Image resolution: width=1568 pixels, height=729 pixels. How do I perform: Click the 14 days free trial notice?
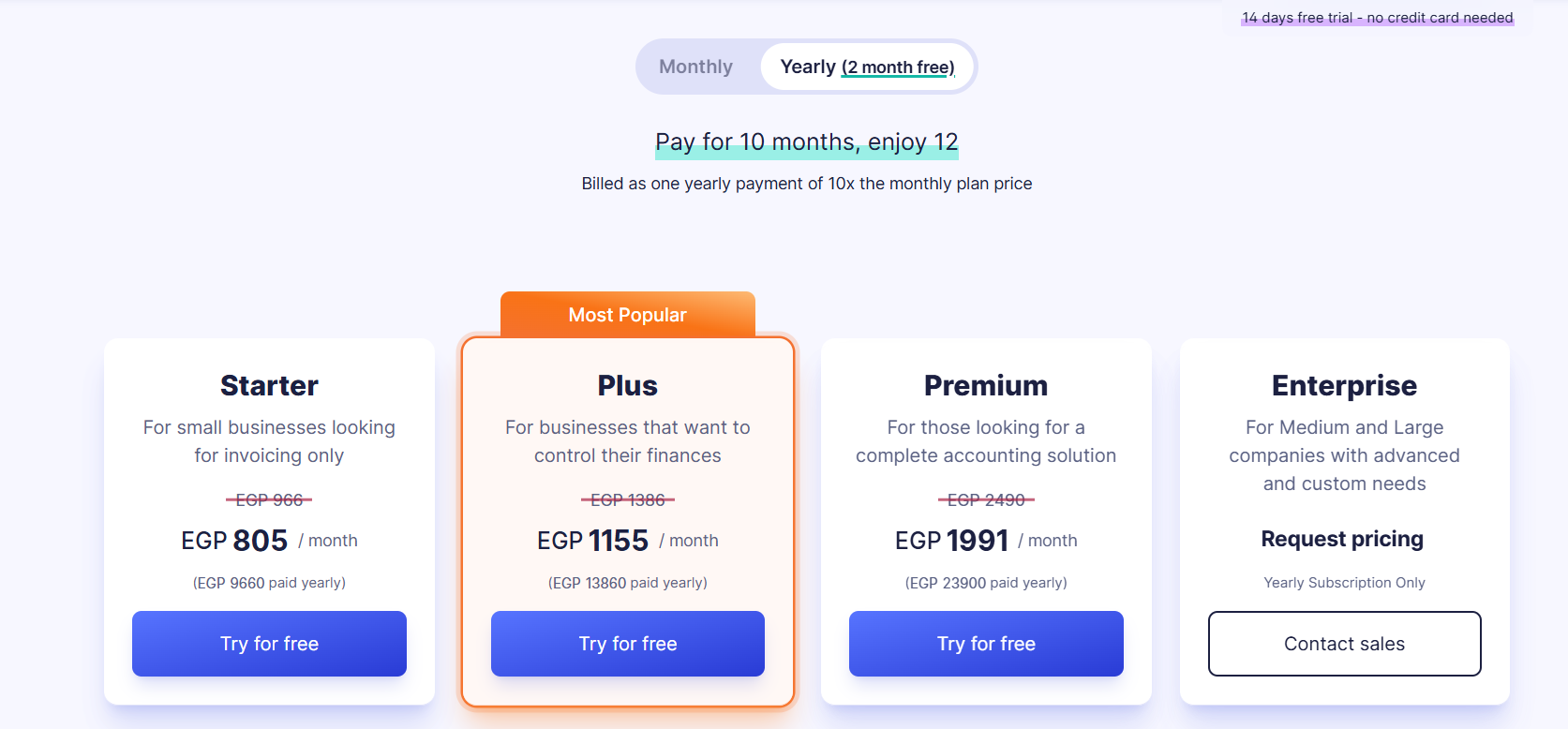coord(1377,18)
